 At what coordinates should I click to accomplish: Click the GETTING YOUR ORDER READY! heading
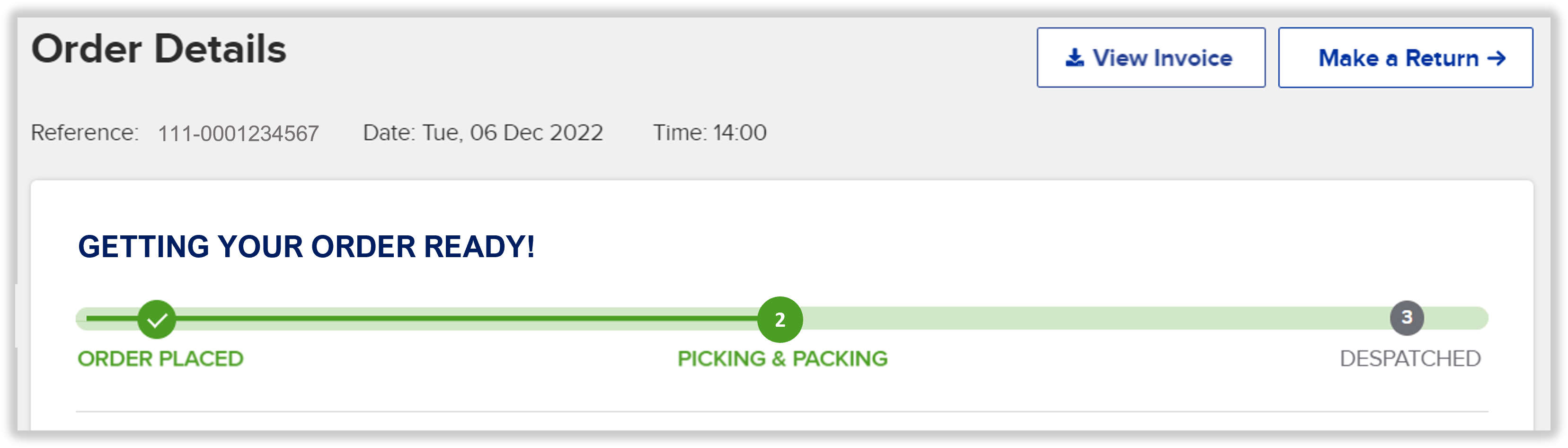pos(306,247)
